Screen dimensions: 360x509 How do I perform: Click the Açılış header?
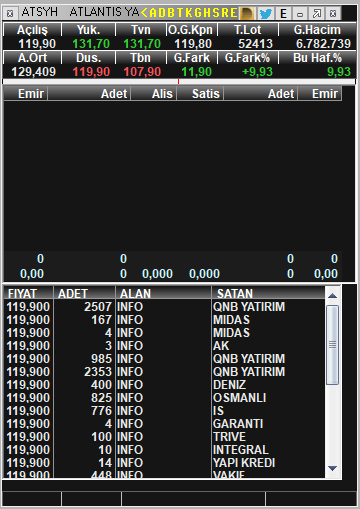click(32, 30)
